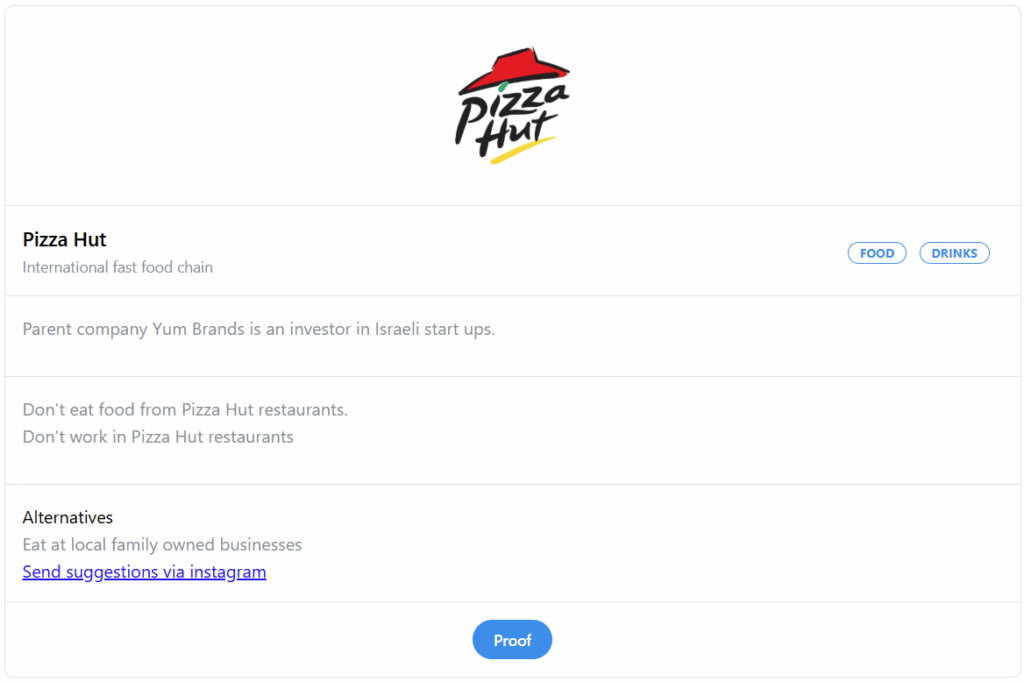This screenshot has height=682, width=1024.
Task: Select the FOOD category tag
Action: click(x=876, y=253)
